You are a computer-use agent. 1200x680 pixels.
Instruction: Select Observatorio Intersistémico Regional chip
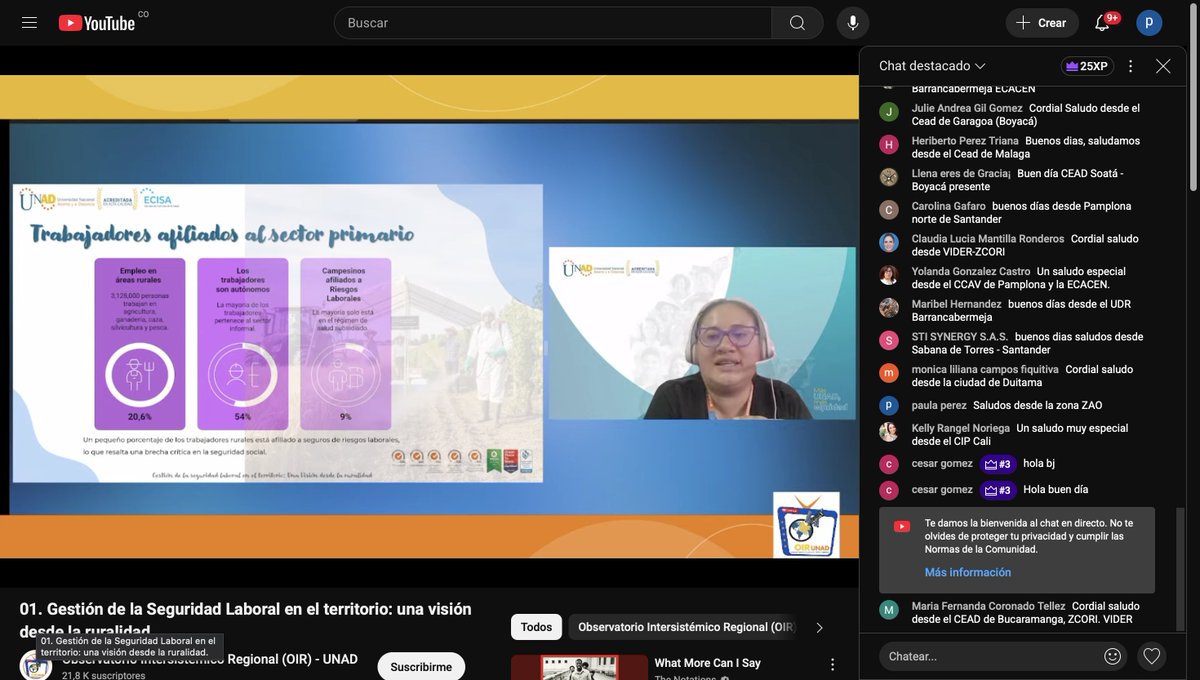click(x=684, y=627)
